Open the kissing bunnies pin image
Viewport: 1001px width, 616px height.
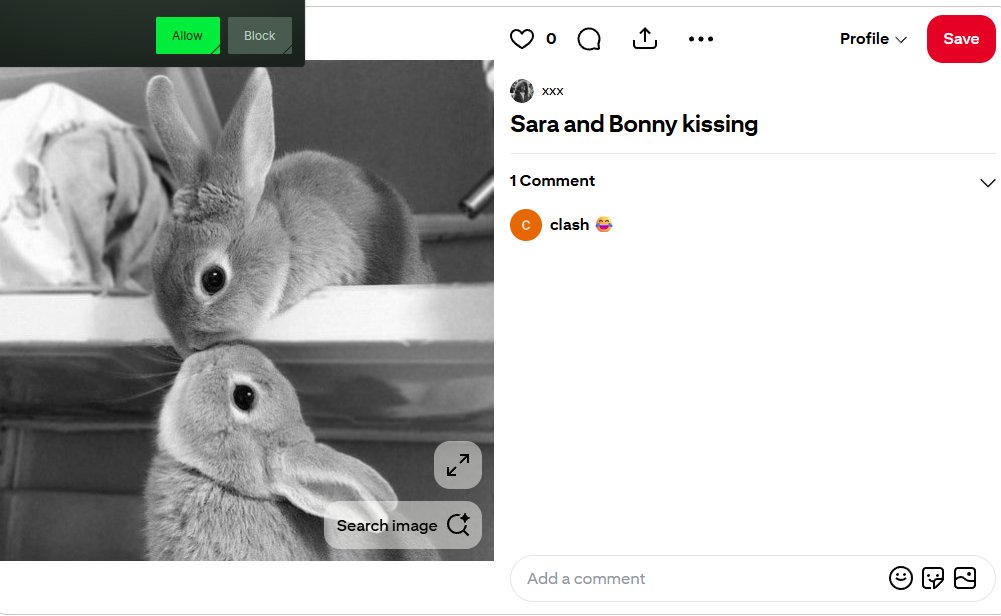click(246, 310)
